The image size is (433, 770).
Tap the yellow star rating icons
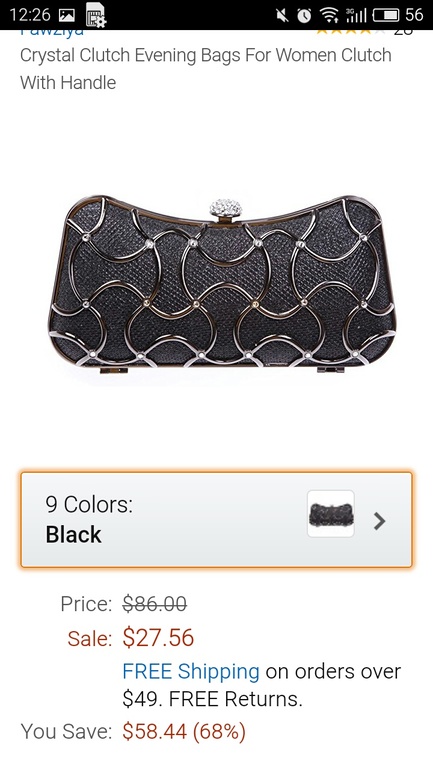[x=350, y=31]
